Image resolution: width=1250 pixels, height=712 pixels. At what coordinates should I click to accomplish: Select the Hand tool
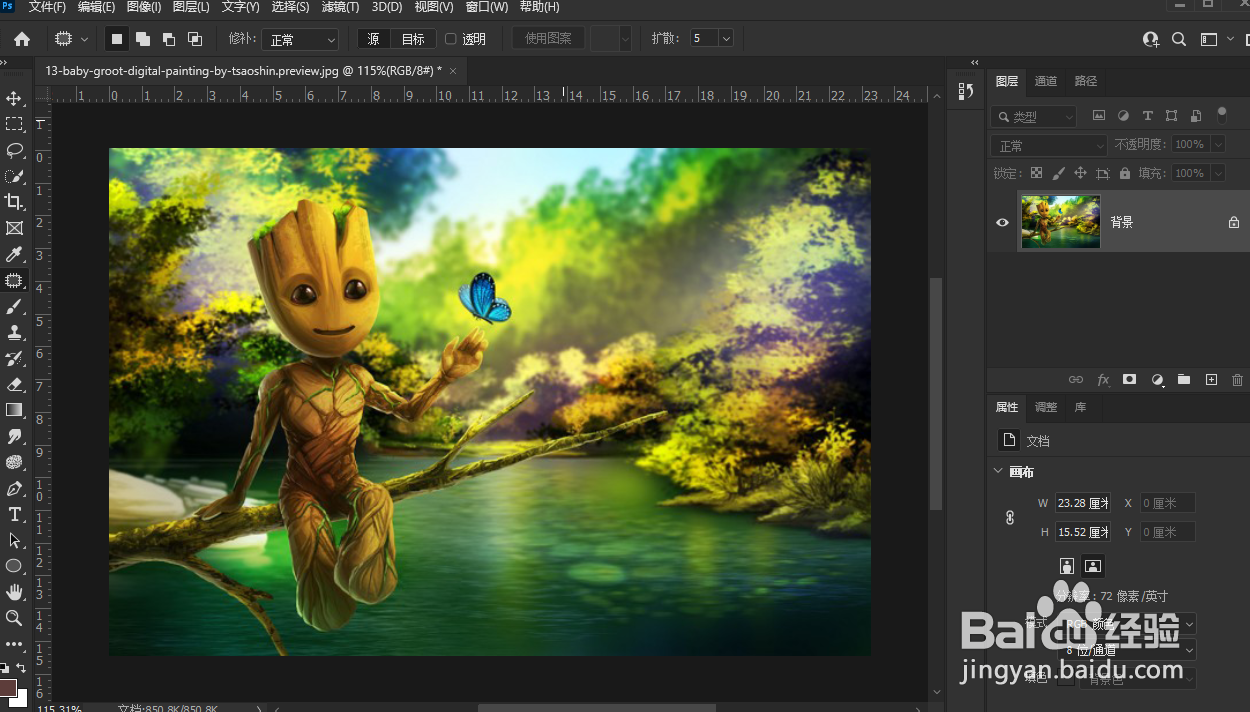click(14, 592)
